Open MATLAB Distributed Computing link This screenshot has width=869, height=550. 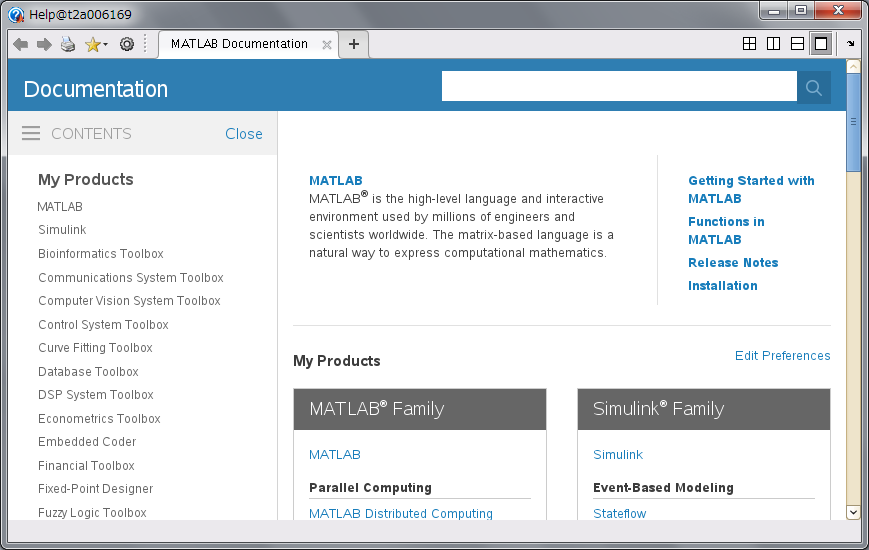click(x=401, y=513)
